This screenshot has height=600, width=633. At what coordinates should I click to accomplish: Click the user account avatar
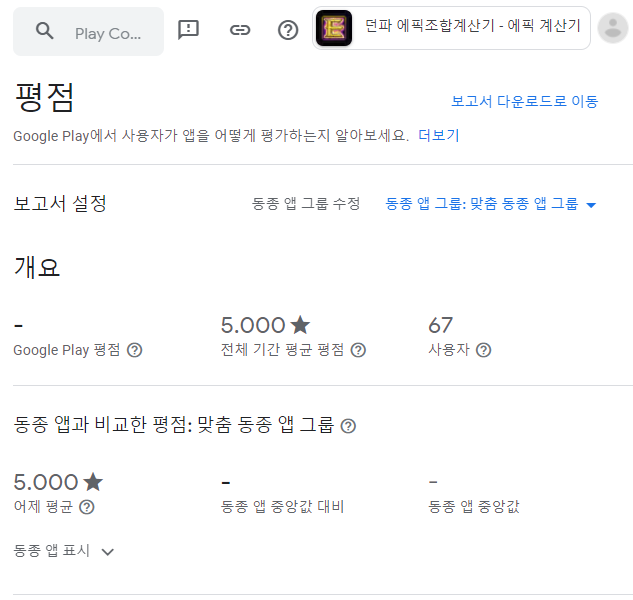click(x=612, y=28)
